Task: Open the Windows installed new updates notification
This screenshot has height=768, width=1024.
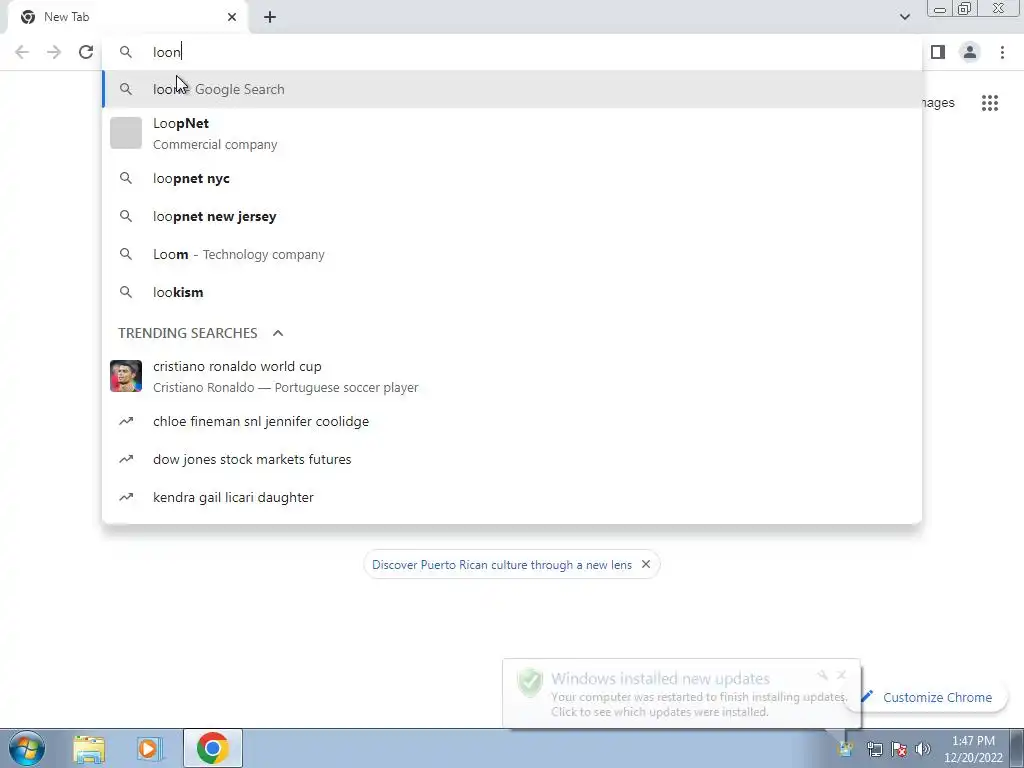Action: [x=682, y=694]
